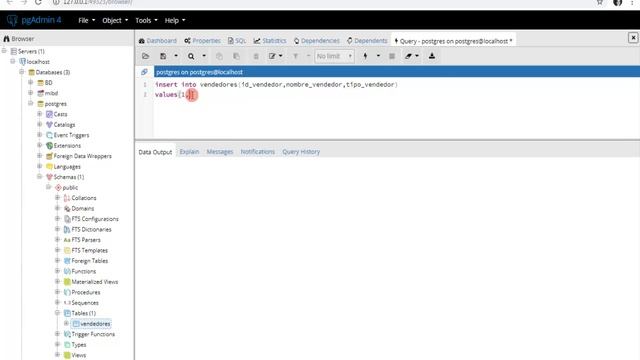Select the Explain tab

pos(189,151)
